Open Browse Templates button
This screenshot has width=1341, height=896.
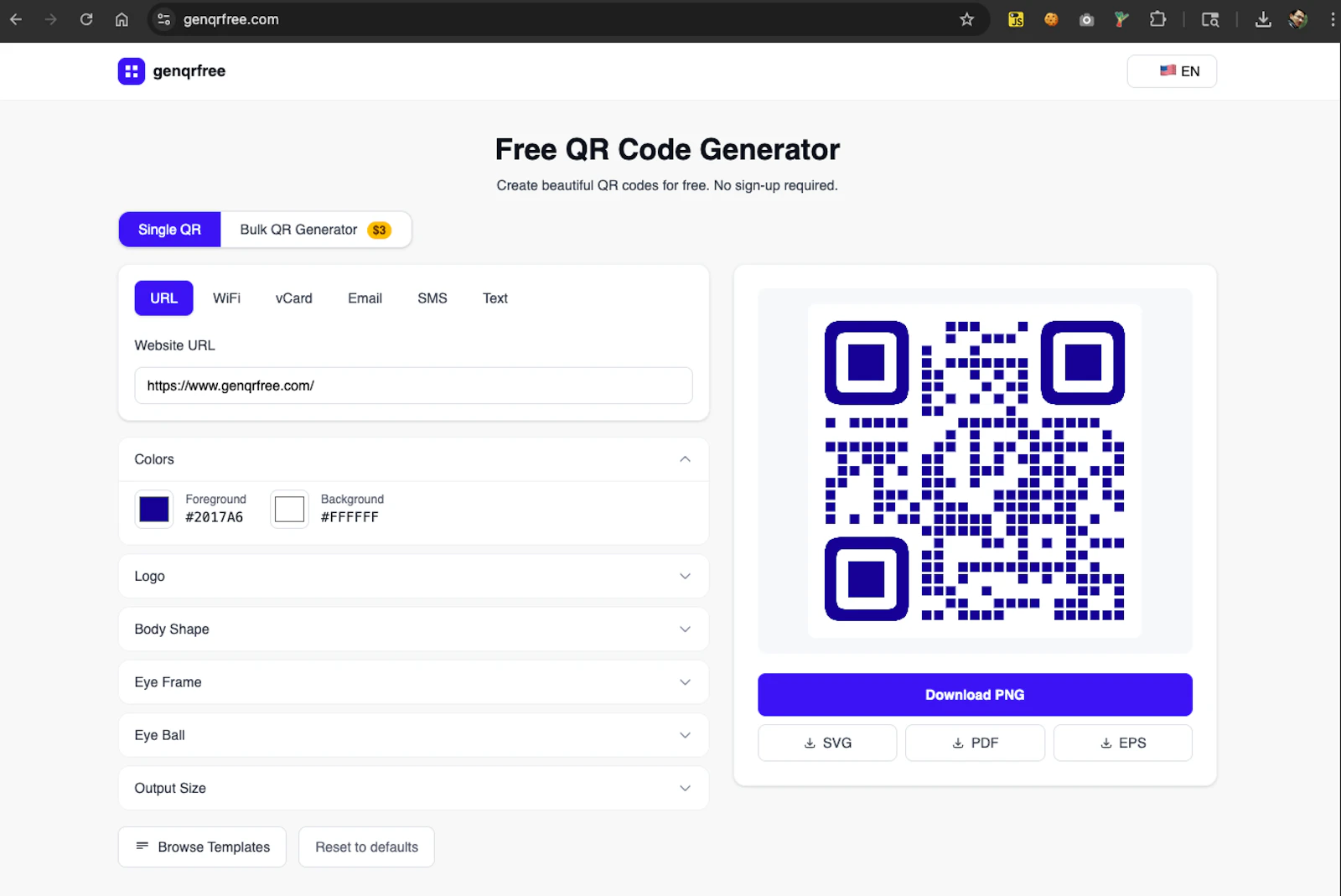pos(202,847)
